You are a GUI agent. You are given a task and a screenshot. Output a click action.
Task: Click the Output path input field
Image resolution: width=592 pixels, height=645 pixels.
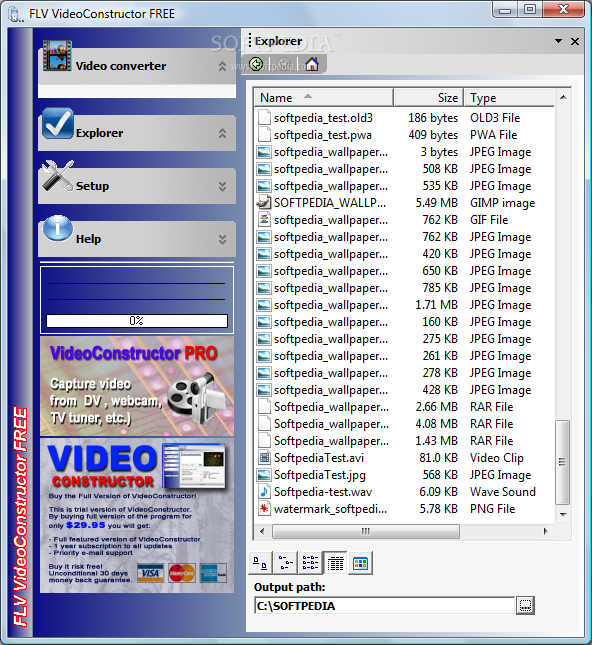click(384, 606)
